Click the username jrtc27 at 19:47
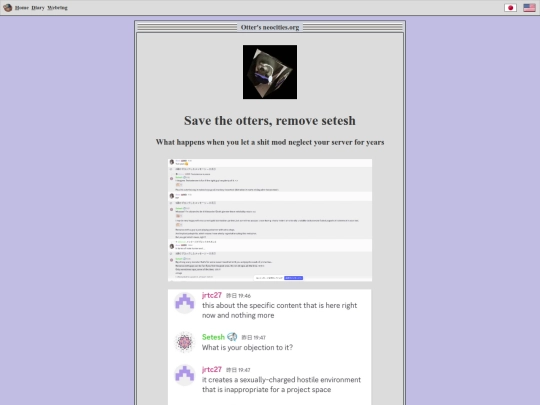 point(211,369)
